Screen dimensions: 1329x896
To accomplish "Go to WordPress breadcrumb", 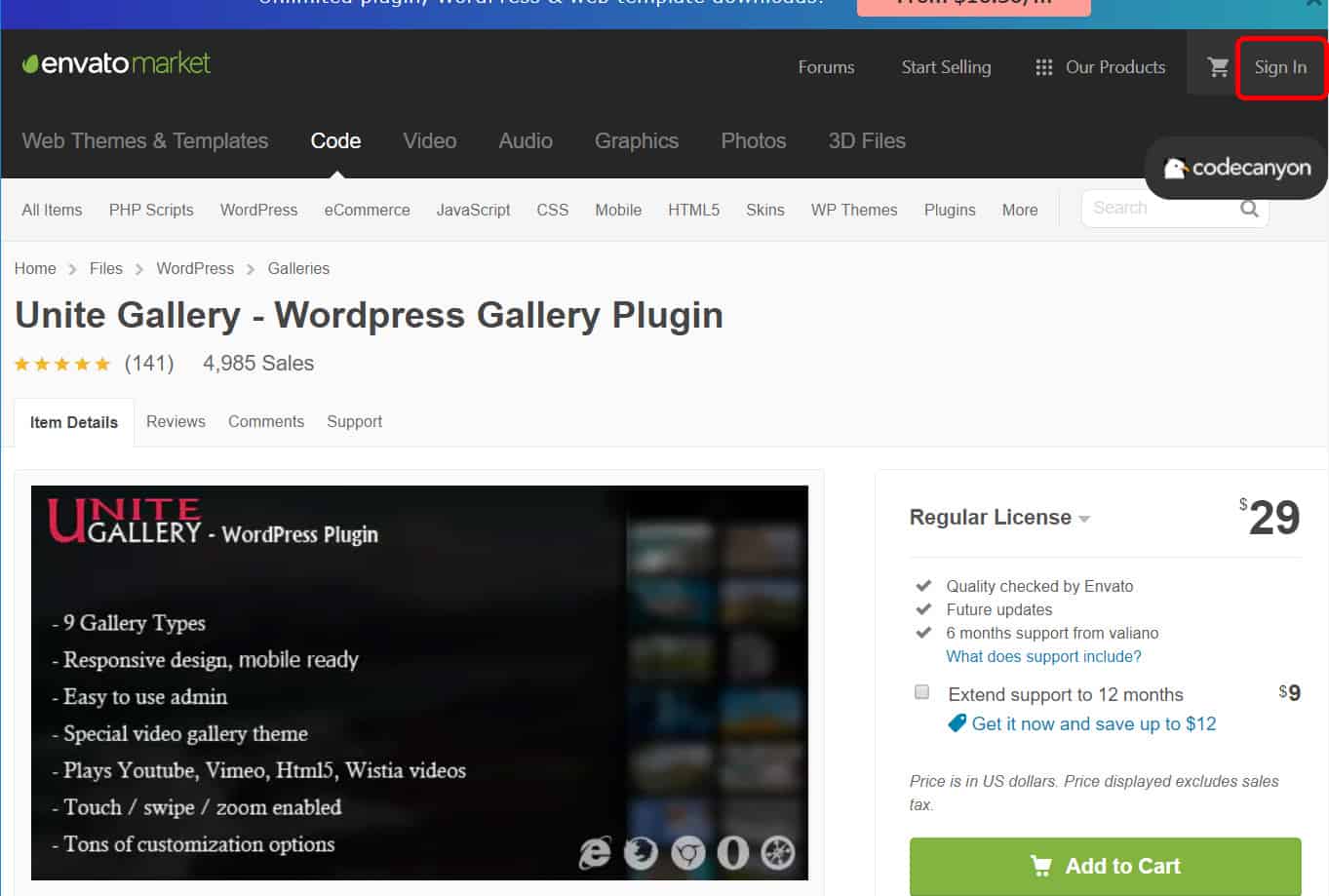I will tap(195, 268).
